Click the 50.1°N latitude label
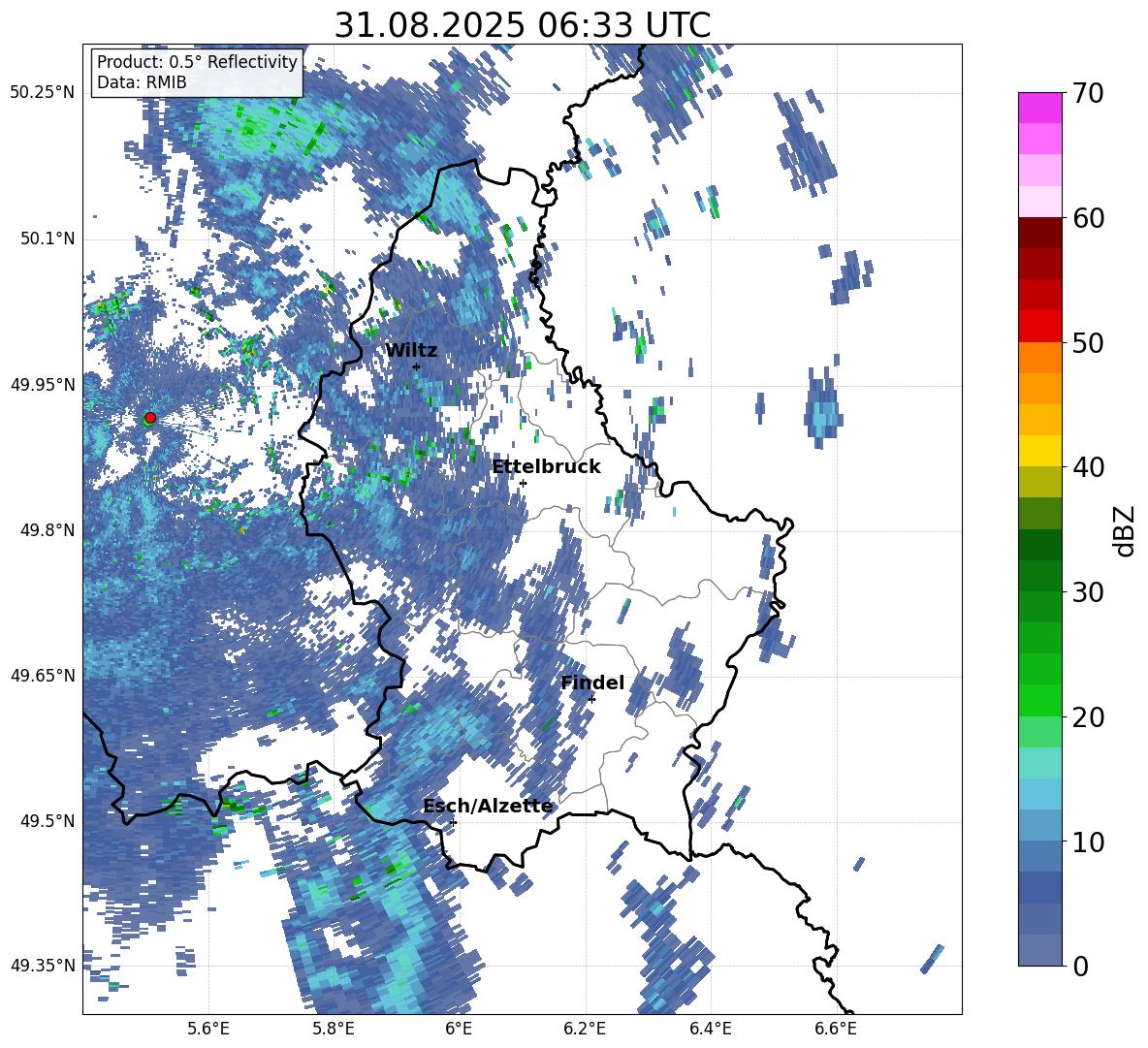The image size is (1148, 1048). coord(48,239)
